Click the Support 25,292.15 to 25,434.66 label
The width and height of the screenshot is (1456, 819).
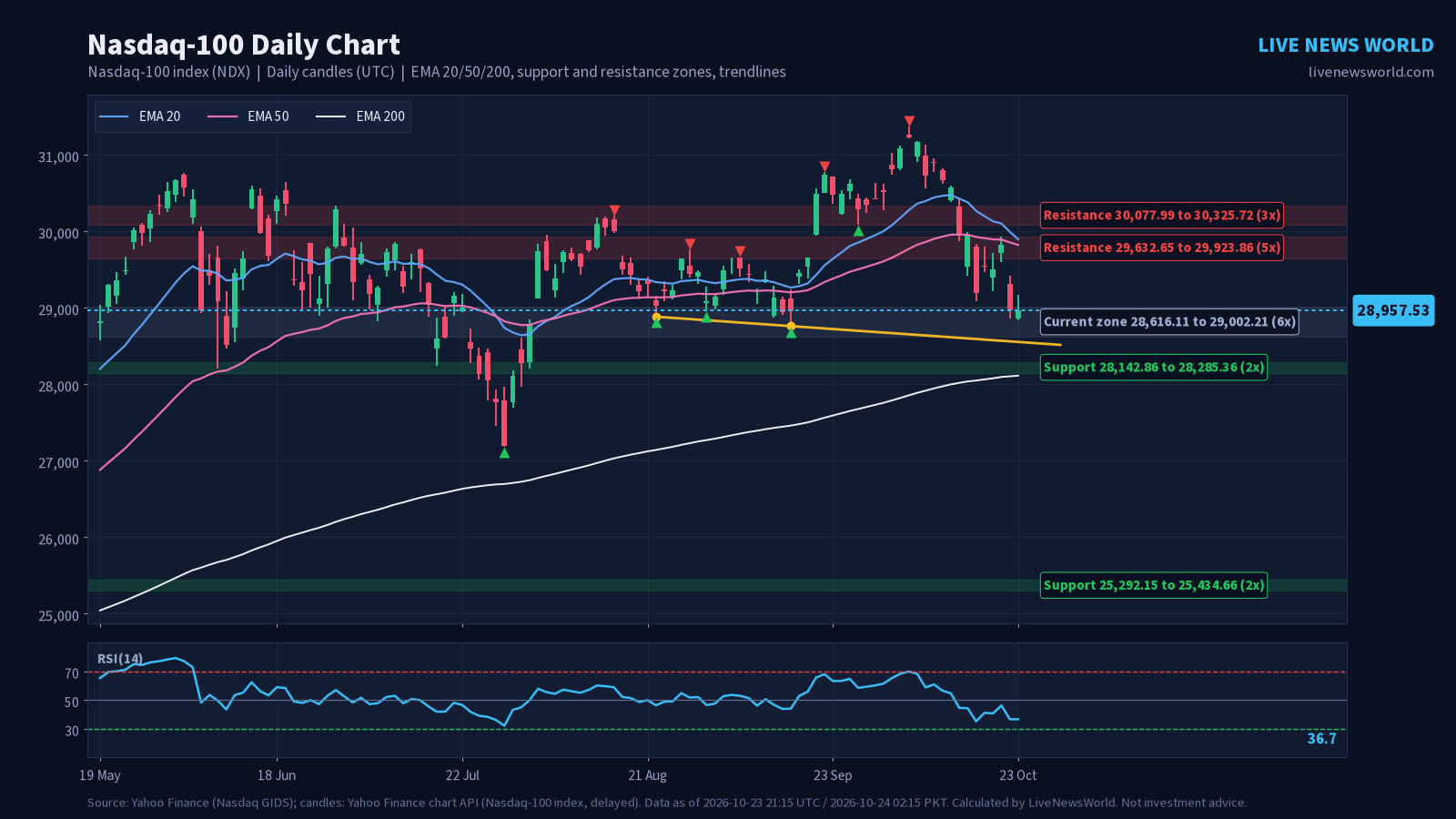(x=1154, y=585)
